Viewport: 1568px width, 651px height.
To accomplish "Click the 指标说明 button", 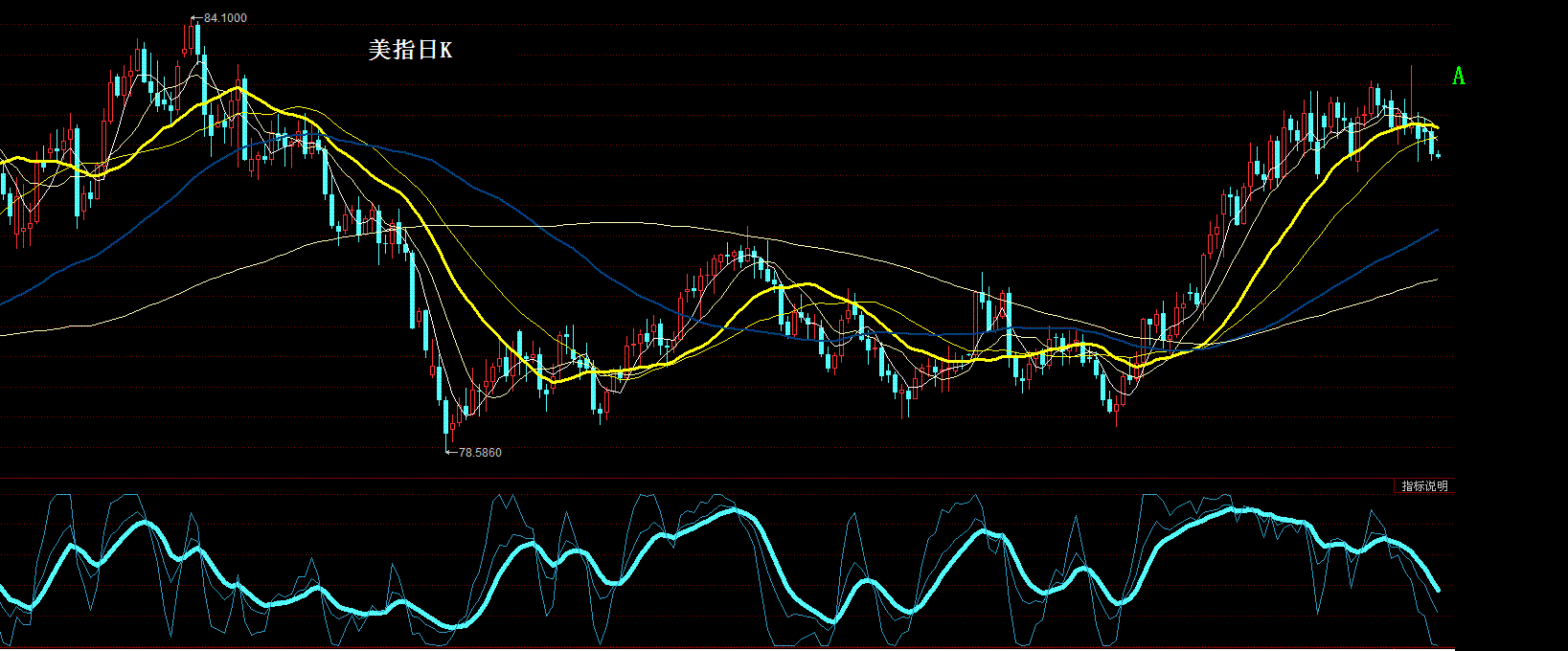I will tap(1424, 486).
